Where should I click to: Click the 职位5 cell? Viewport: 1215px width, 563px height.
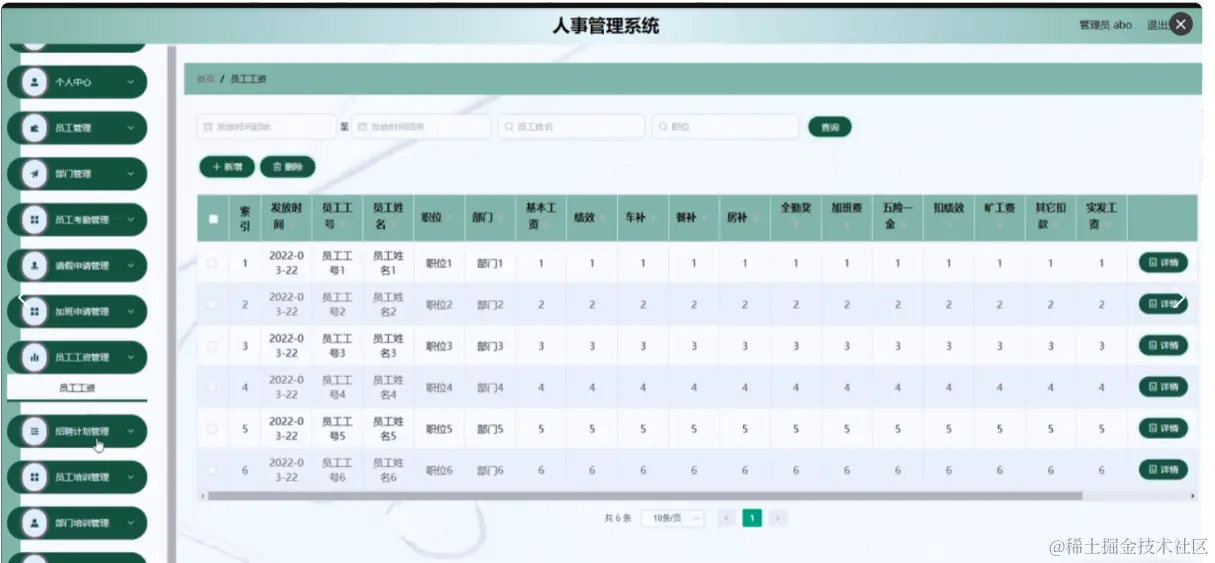439,429
